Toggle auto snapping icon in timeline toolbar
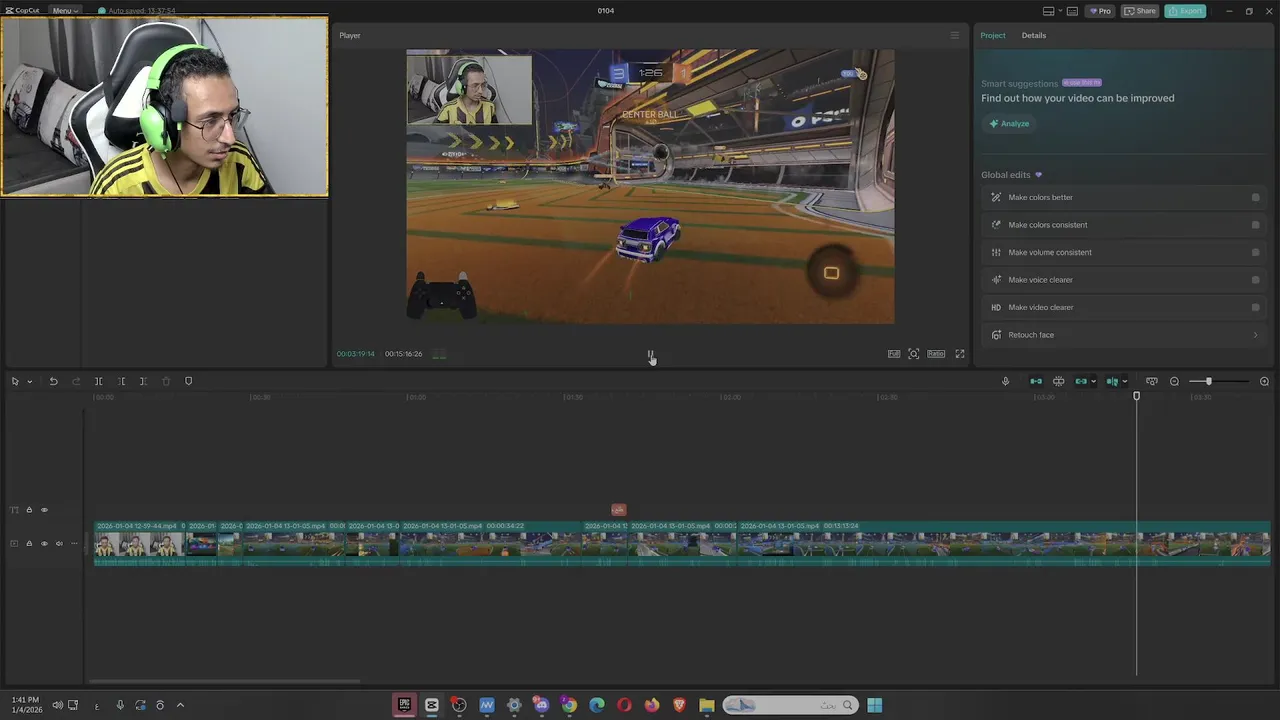This screenshot has height=720, width=1280. pos(1058,381)
